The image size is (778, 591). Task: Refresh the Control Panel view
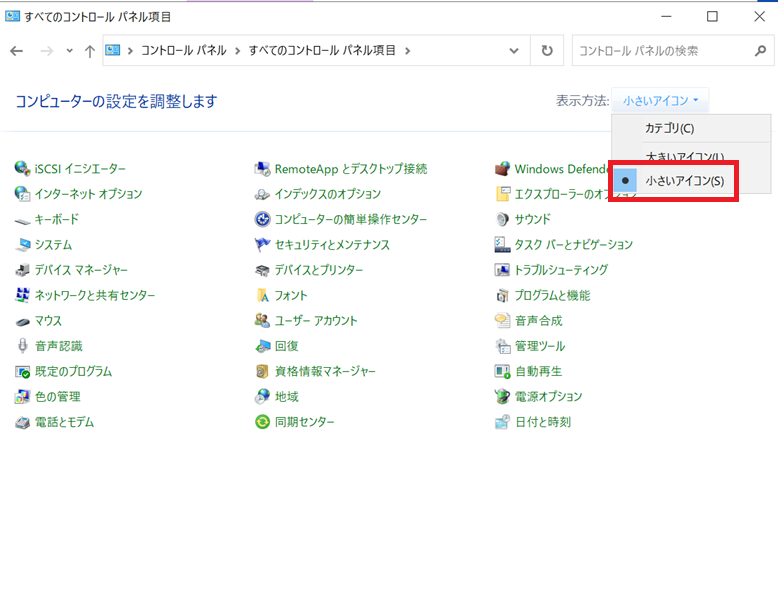[546, 51]
